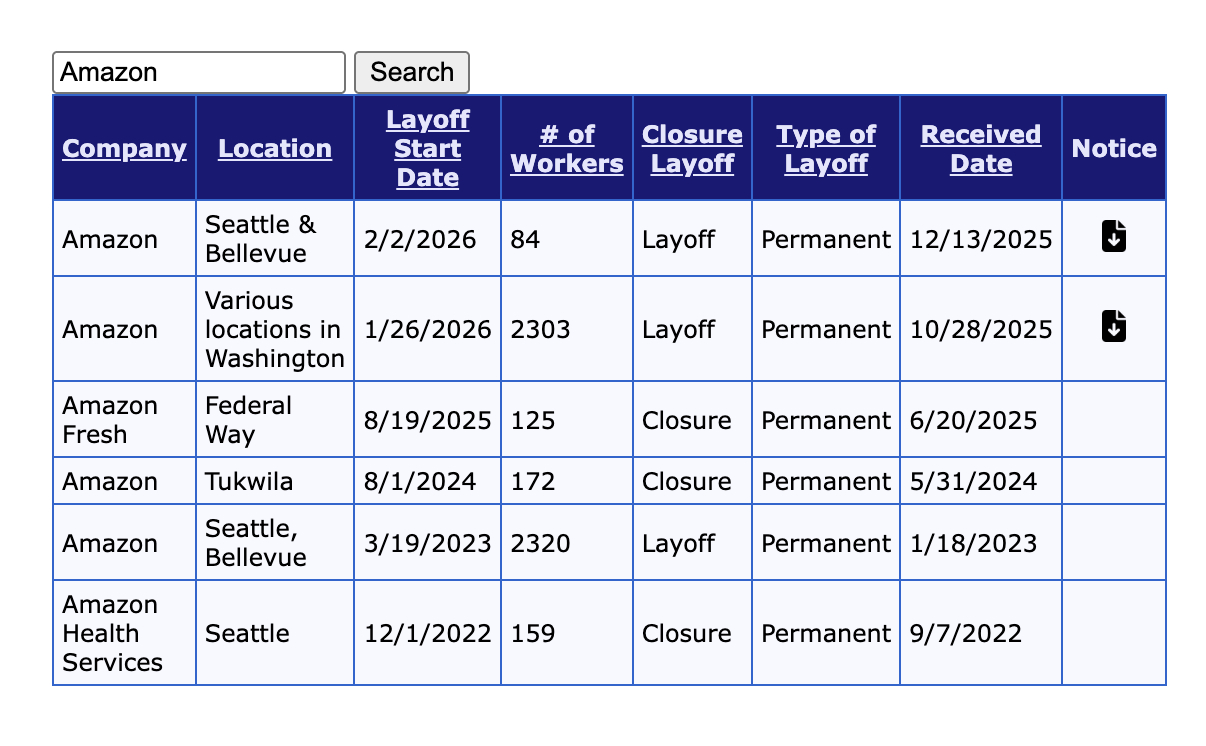This screenshot has height=746, width=1206.
Task: Click the Notice column header
Action: coord(1114,149)
